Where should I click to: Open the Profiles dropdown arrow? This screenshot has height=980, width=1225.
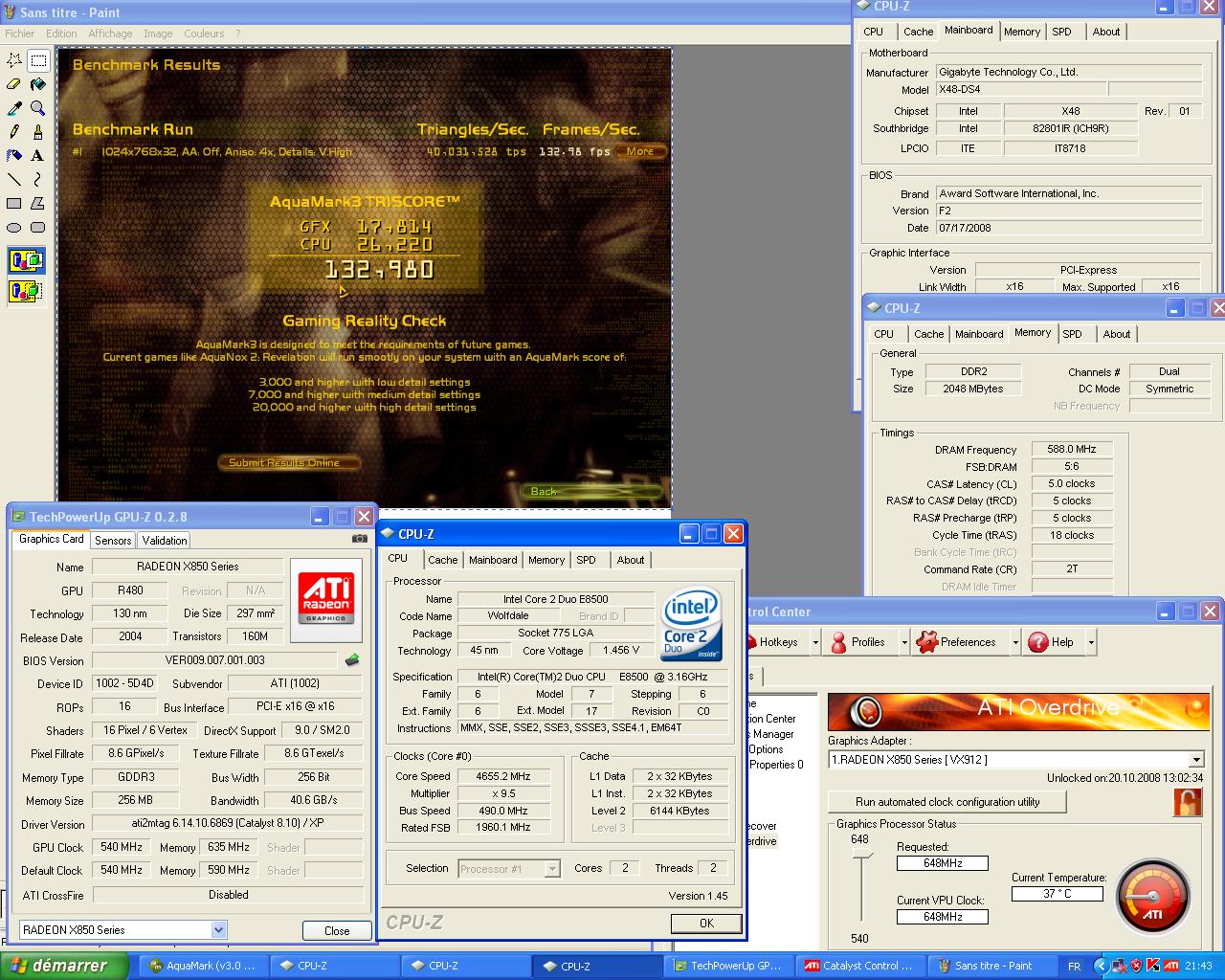904,642
